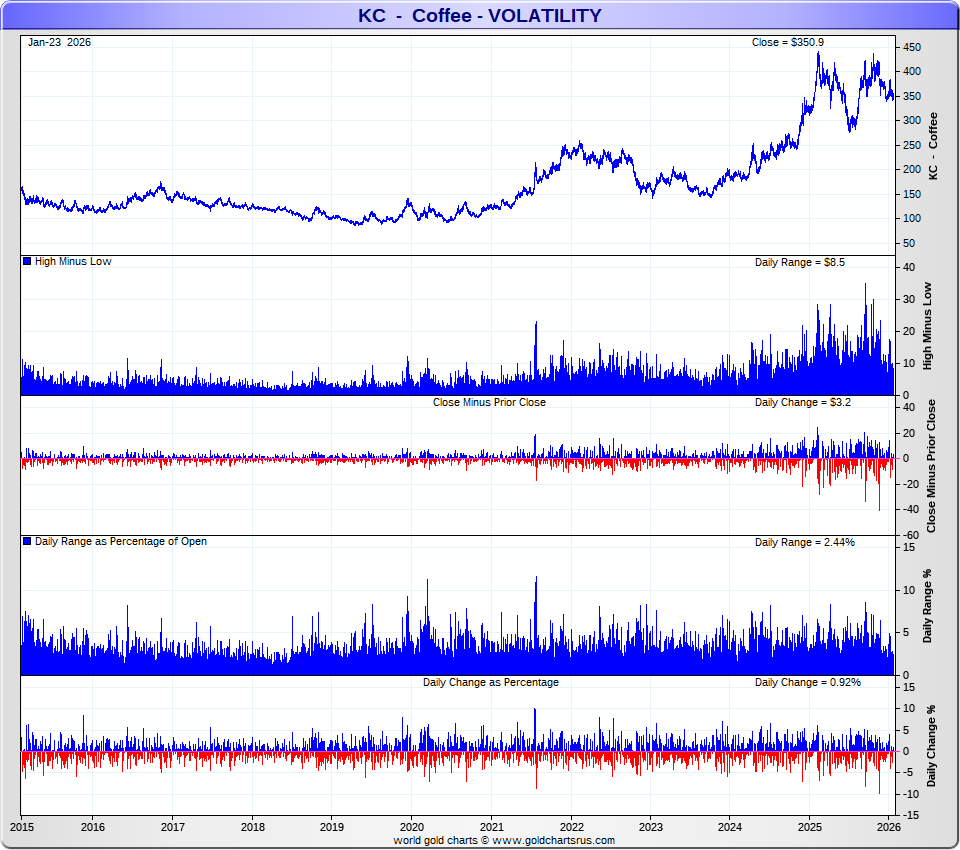Click the 2026 x-axis label

[889, 827]
